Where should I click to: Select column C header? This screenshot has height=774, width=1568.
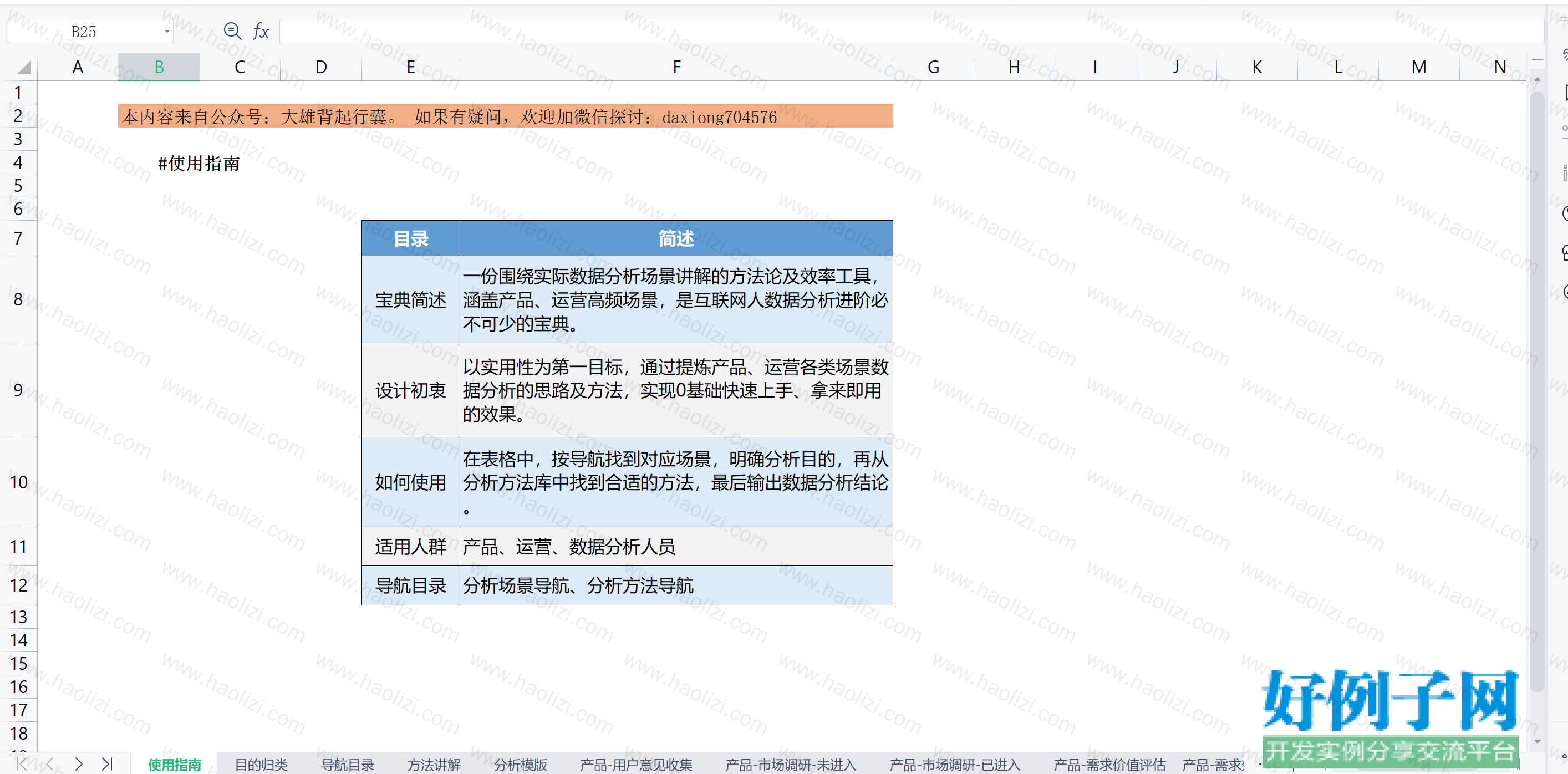tap(240, 67)
